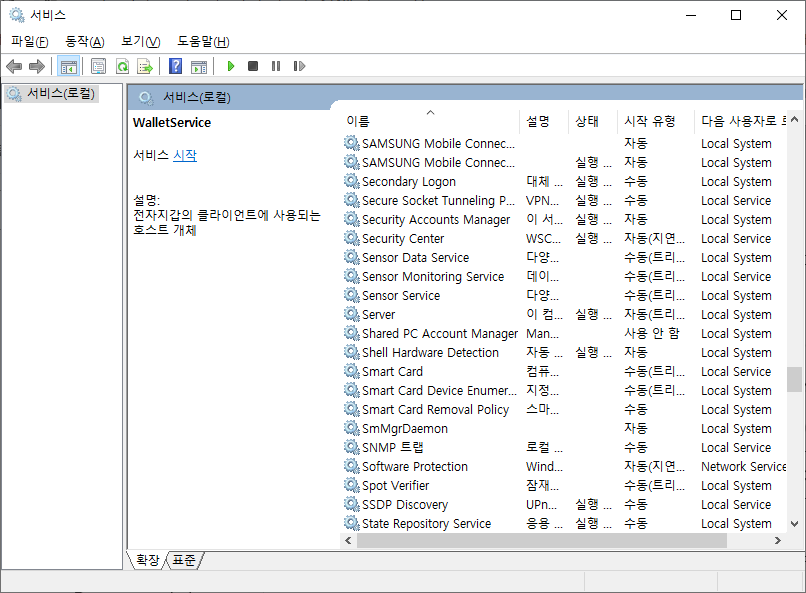Select the Secondary Logon service row

[x=564, y=181]
